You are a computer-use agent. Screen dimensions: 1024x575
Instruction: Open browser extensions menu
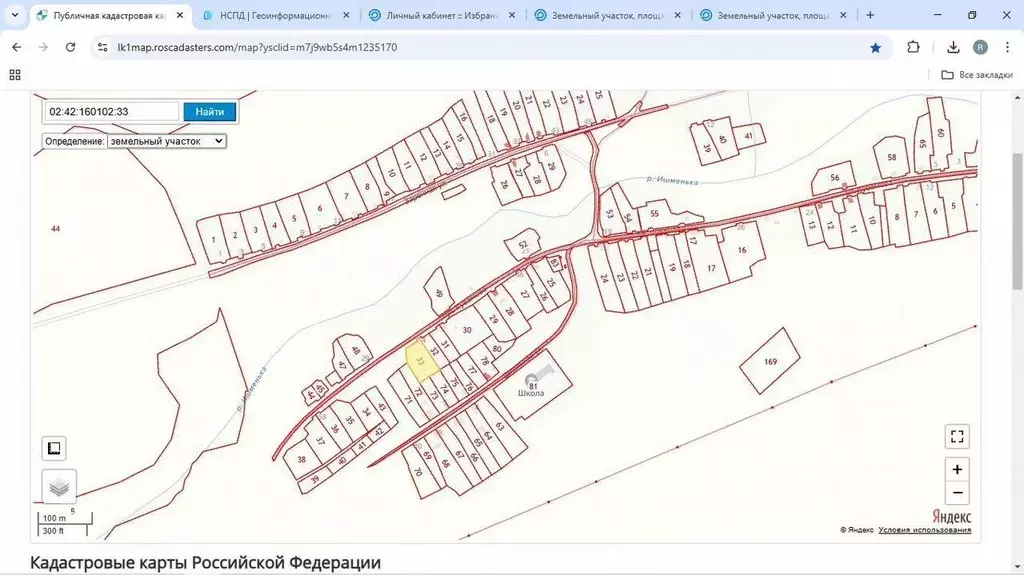[x=913, y=47]
